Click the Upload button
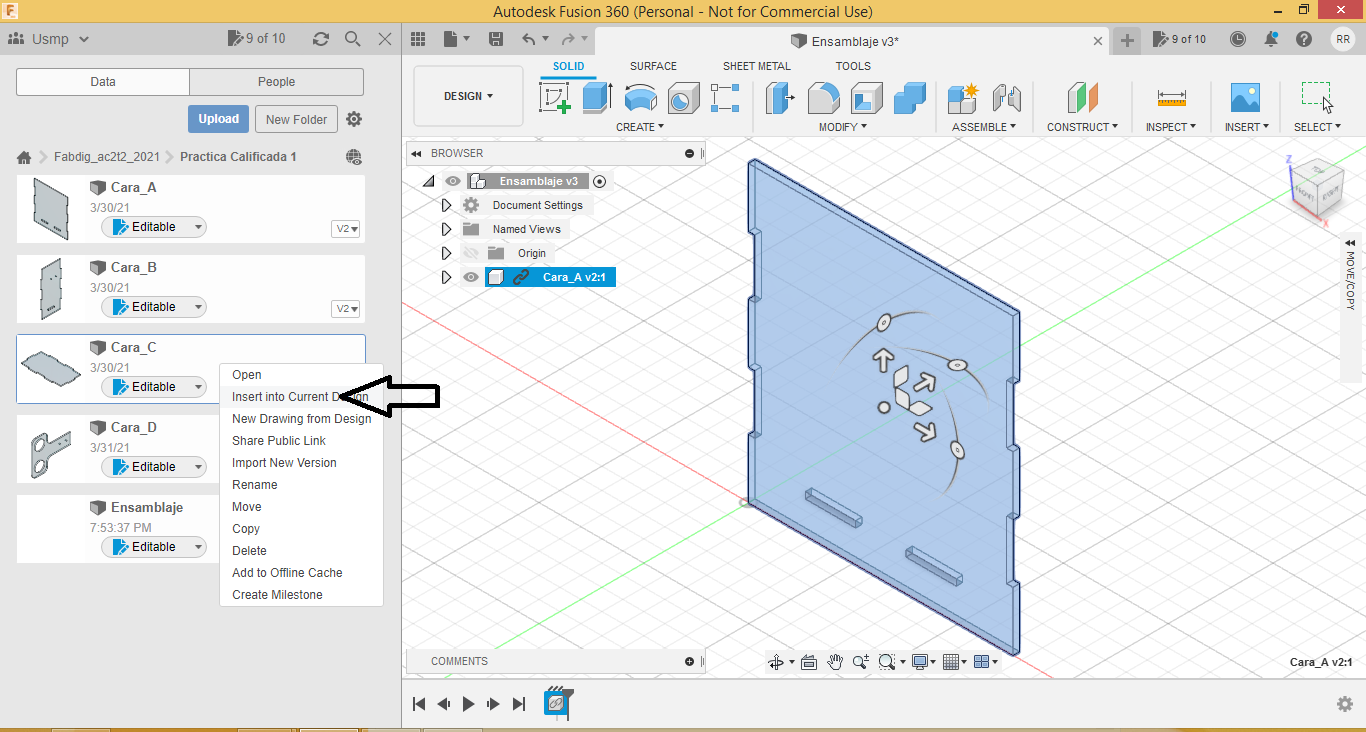Viewport: 1366px width, 732px height. pos(218,119)
